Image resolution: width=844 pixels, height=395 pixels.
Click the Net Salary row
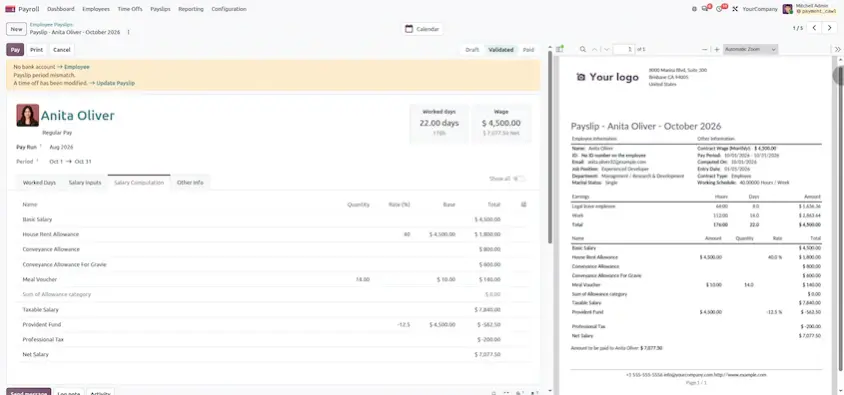[x=275, y=355]
